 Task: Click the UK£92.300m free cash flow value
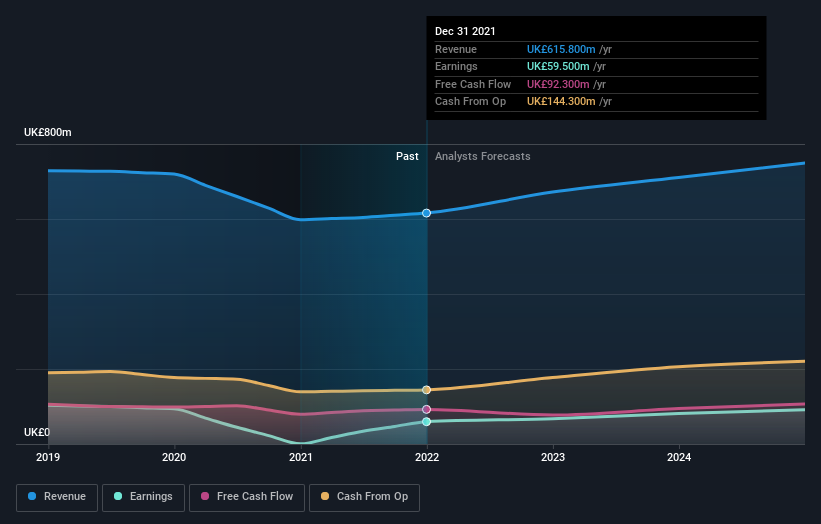pos(558,84)
